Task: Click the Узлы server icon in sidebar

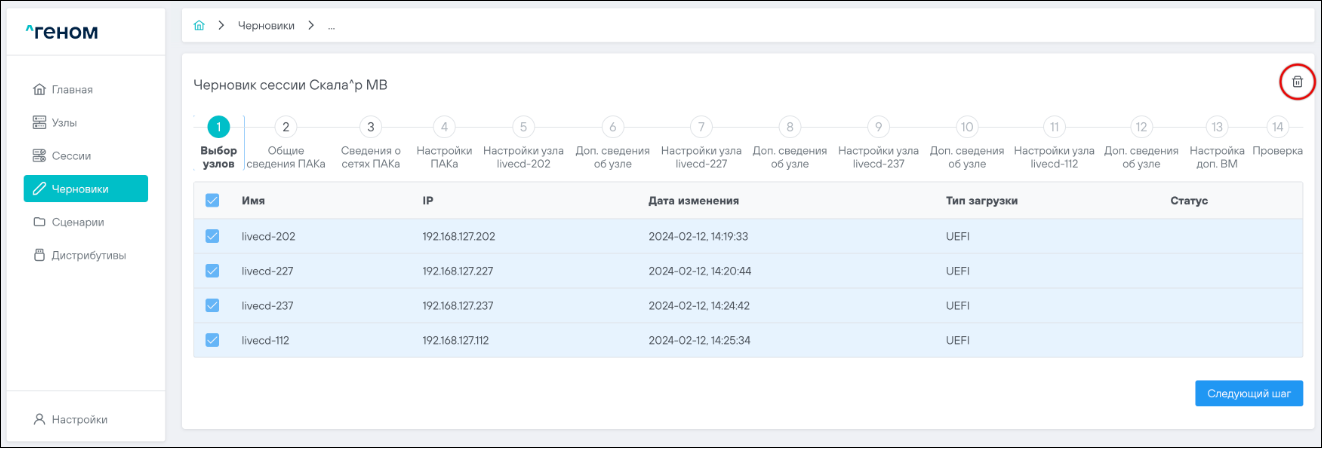Action: (40, 123)
